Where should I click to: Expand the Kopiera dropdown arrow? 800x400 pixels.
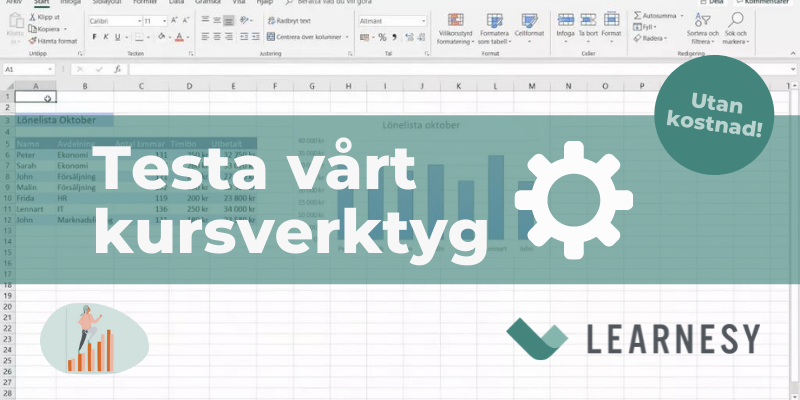[65, 29]
